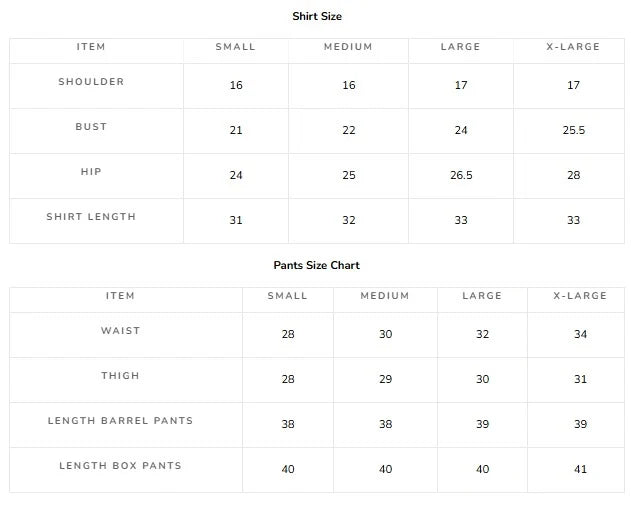
Task: Select the BUST row label
Action: pos(91,127)
